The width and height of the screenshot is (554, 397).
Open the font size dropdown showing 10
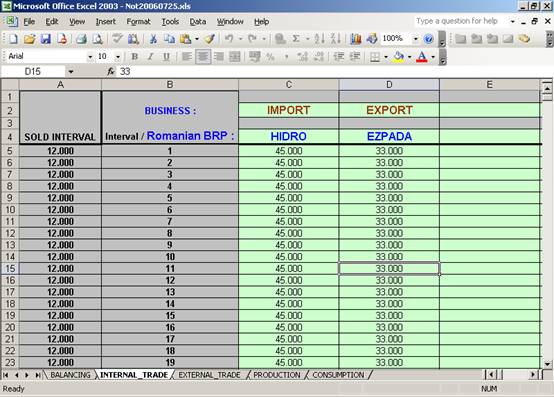118,57
